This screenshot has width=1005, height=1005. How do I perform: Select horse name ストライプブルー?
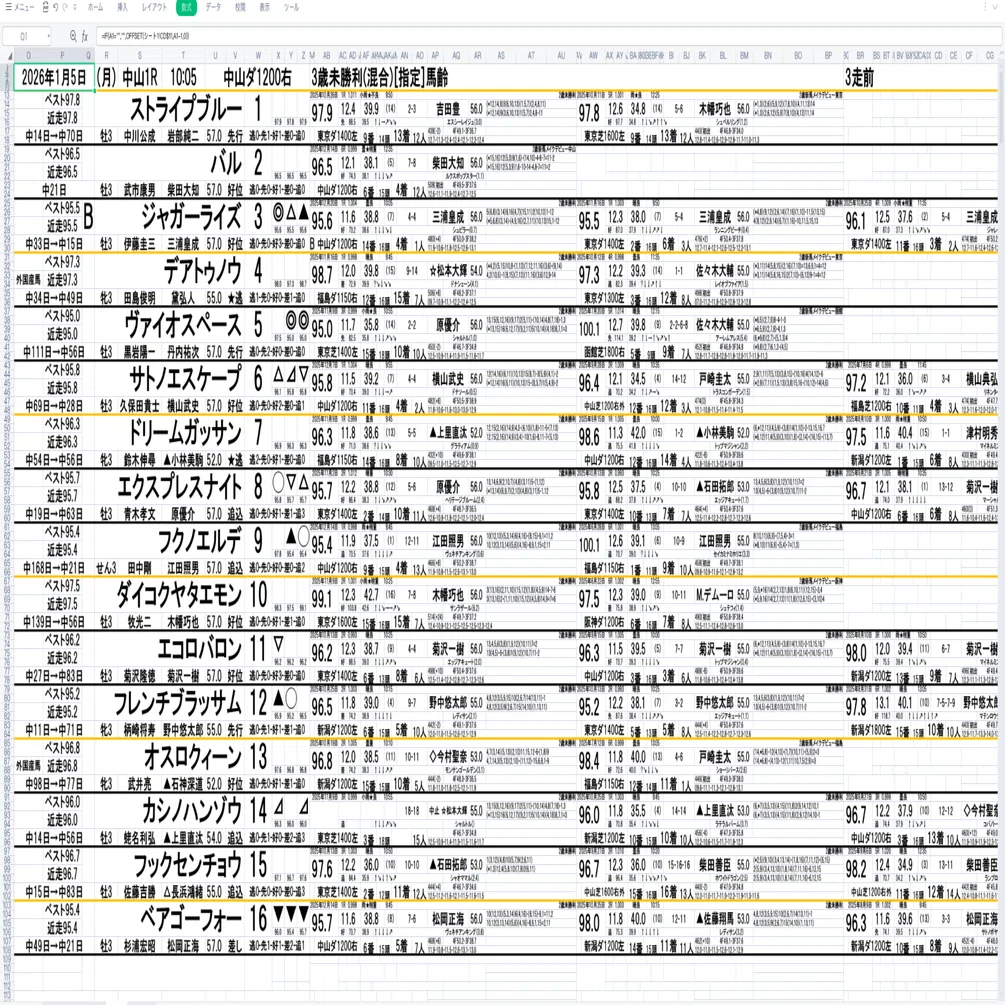click(x=186, y=110)
